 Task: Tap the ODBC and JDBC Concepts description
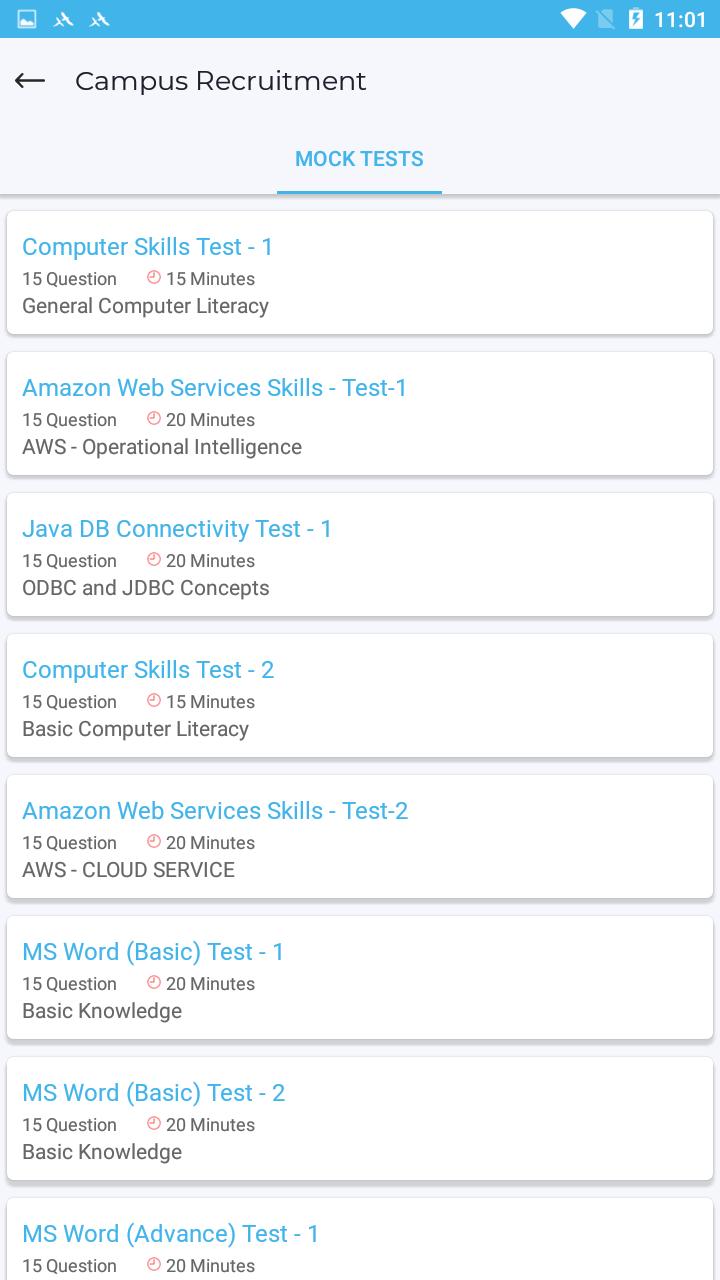pos(146,588)
